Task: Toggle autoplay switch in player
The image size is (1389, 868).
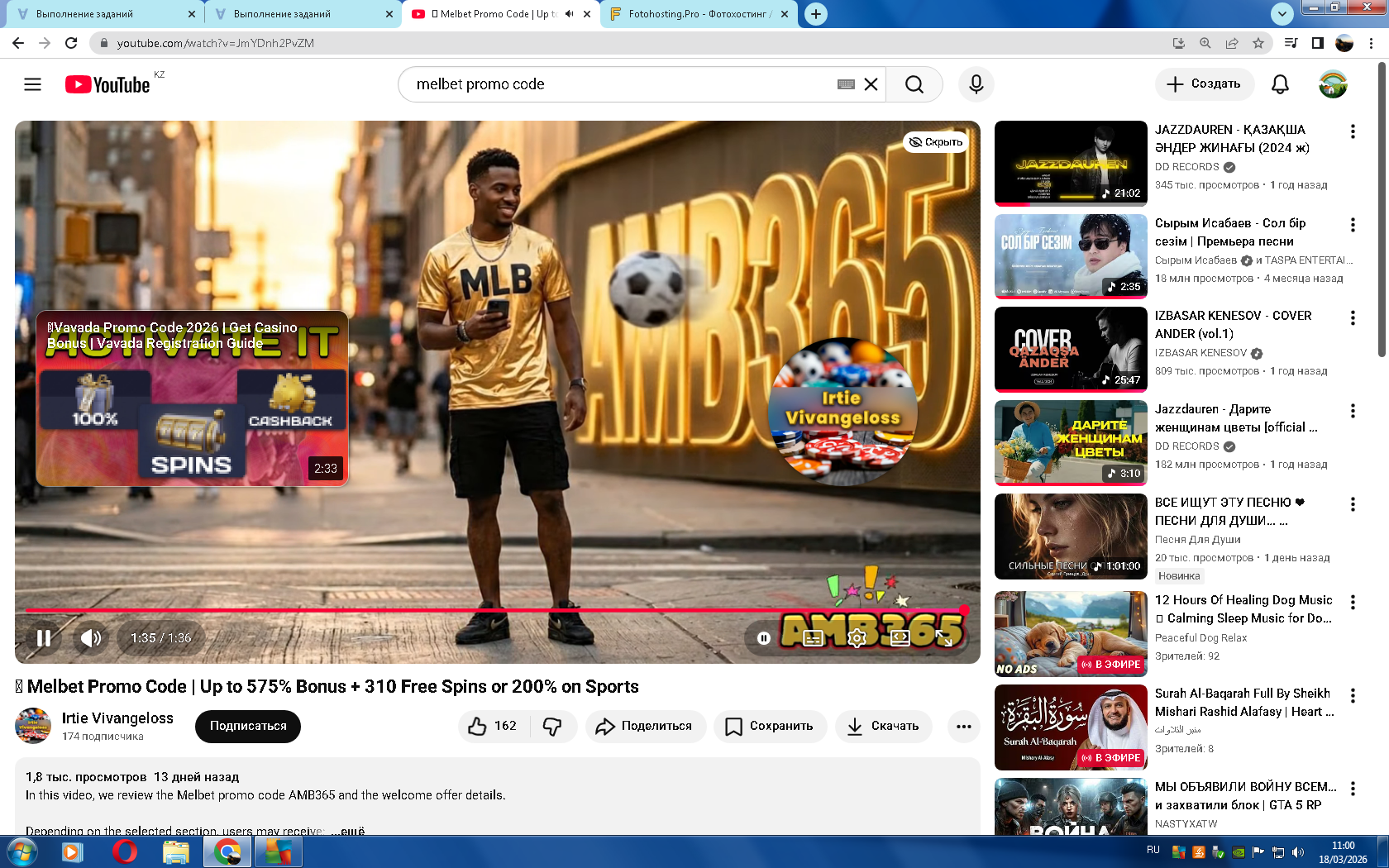Action: click(764, 638)
